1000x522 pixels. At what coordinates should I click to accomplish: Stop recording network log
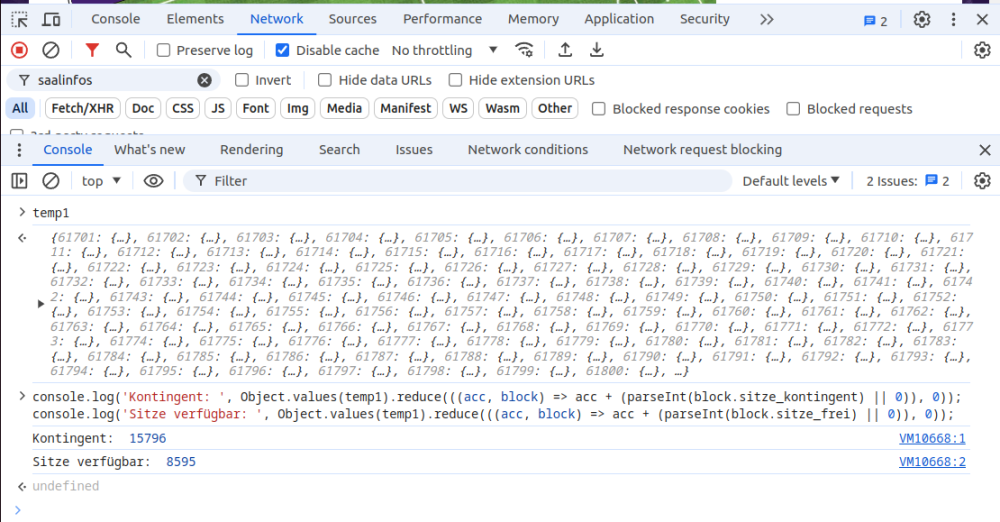(19, 50)
